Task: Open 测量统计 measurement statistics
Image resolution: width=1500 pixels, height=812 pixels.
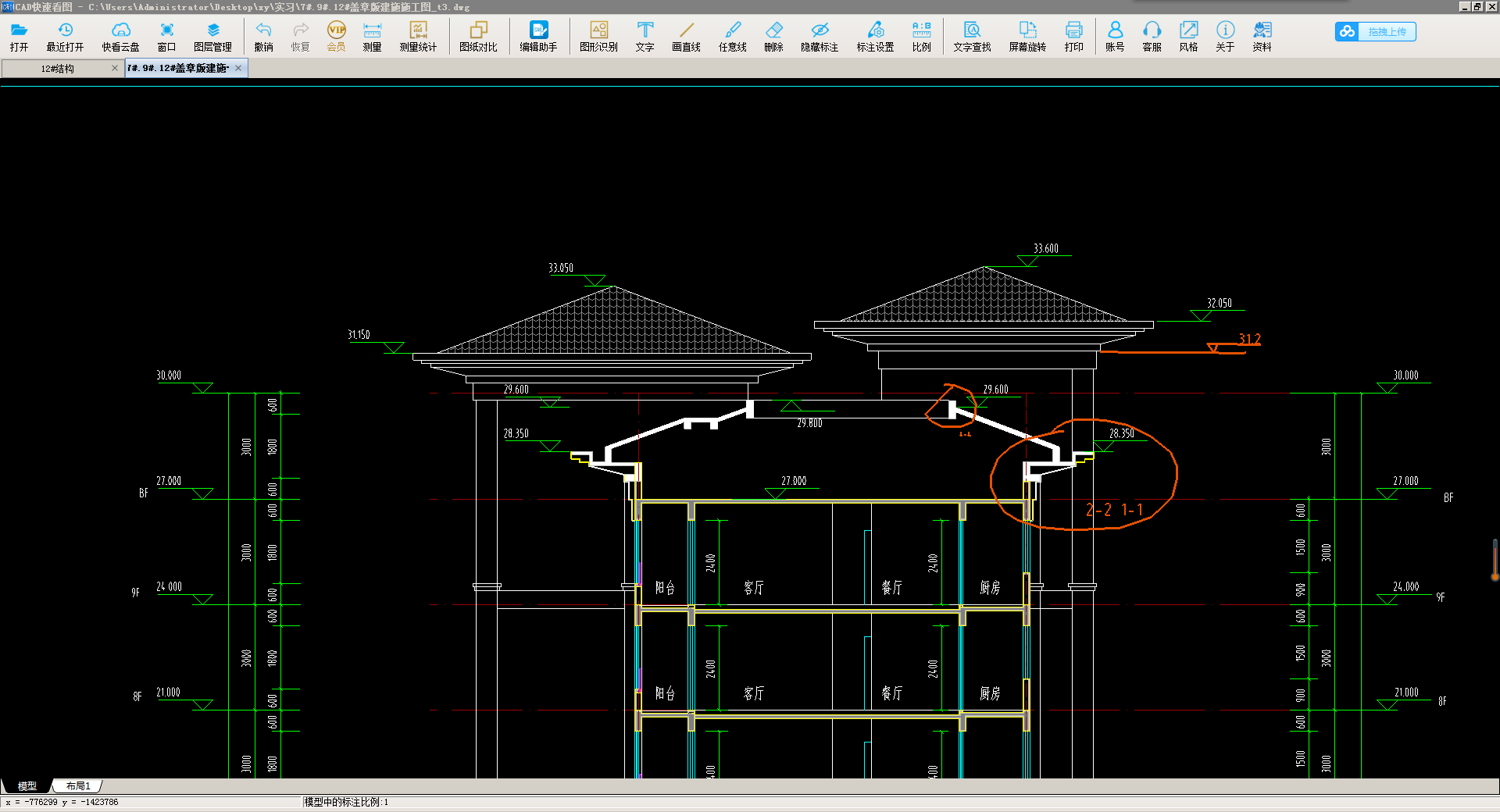Action: tap(418, 37)
